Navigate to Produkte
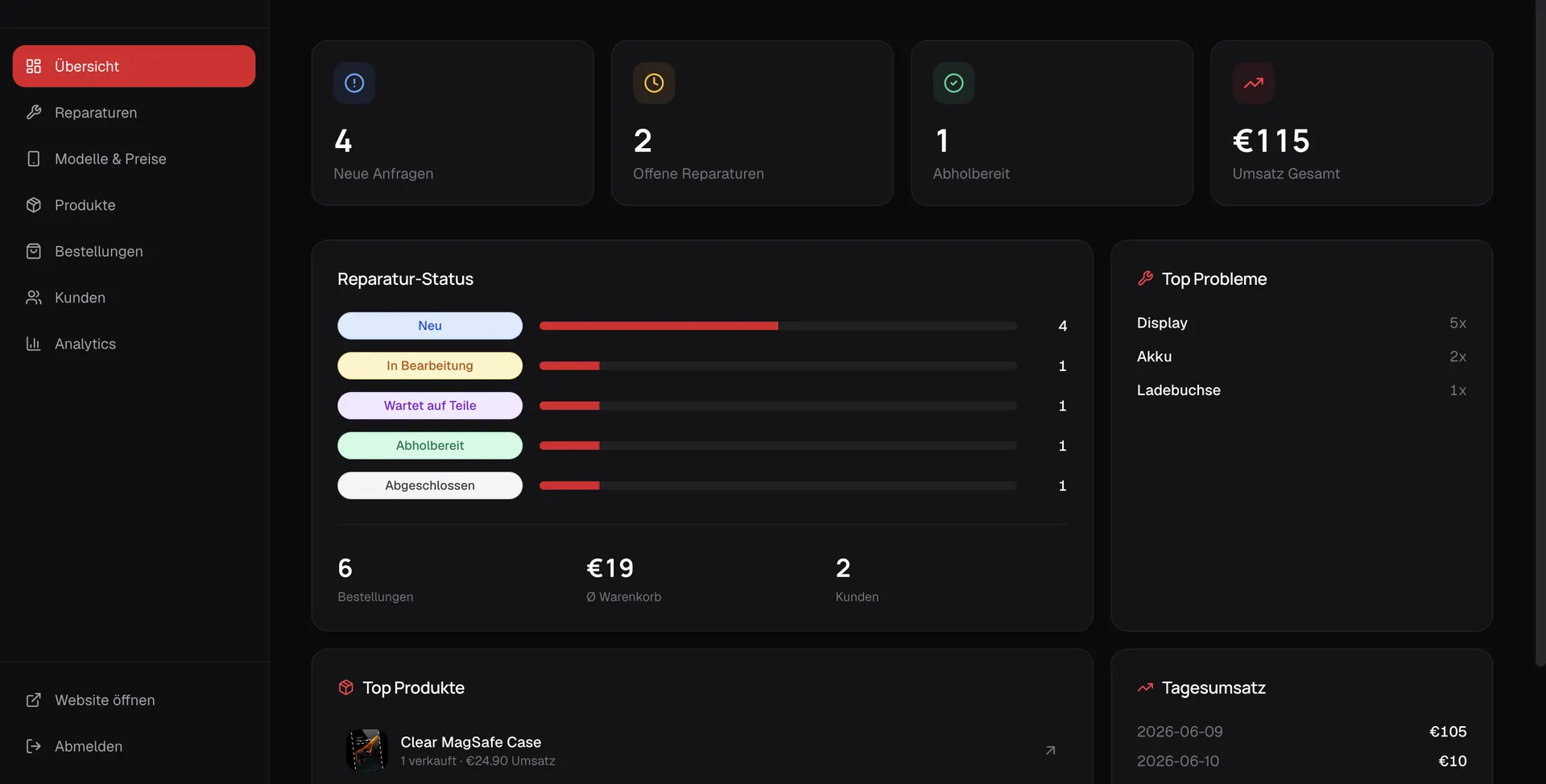 click(134, 205)
